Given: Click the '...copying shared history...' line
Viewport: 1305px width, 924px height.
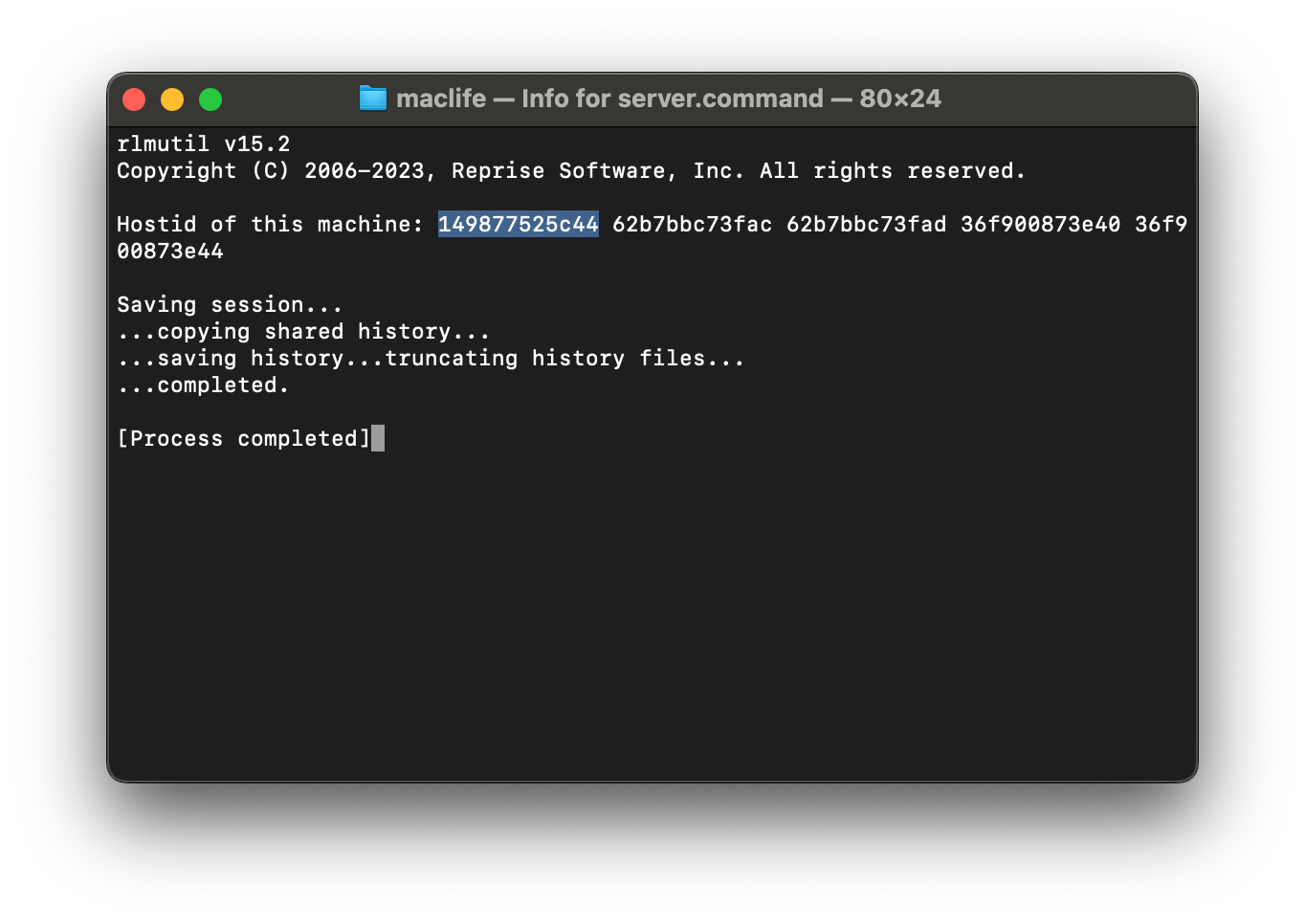Looking at the screenshot, I should click(303, 331).
